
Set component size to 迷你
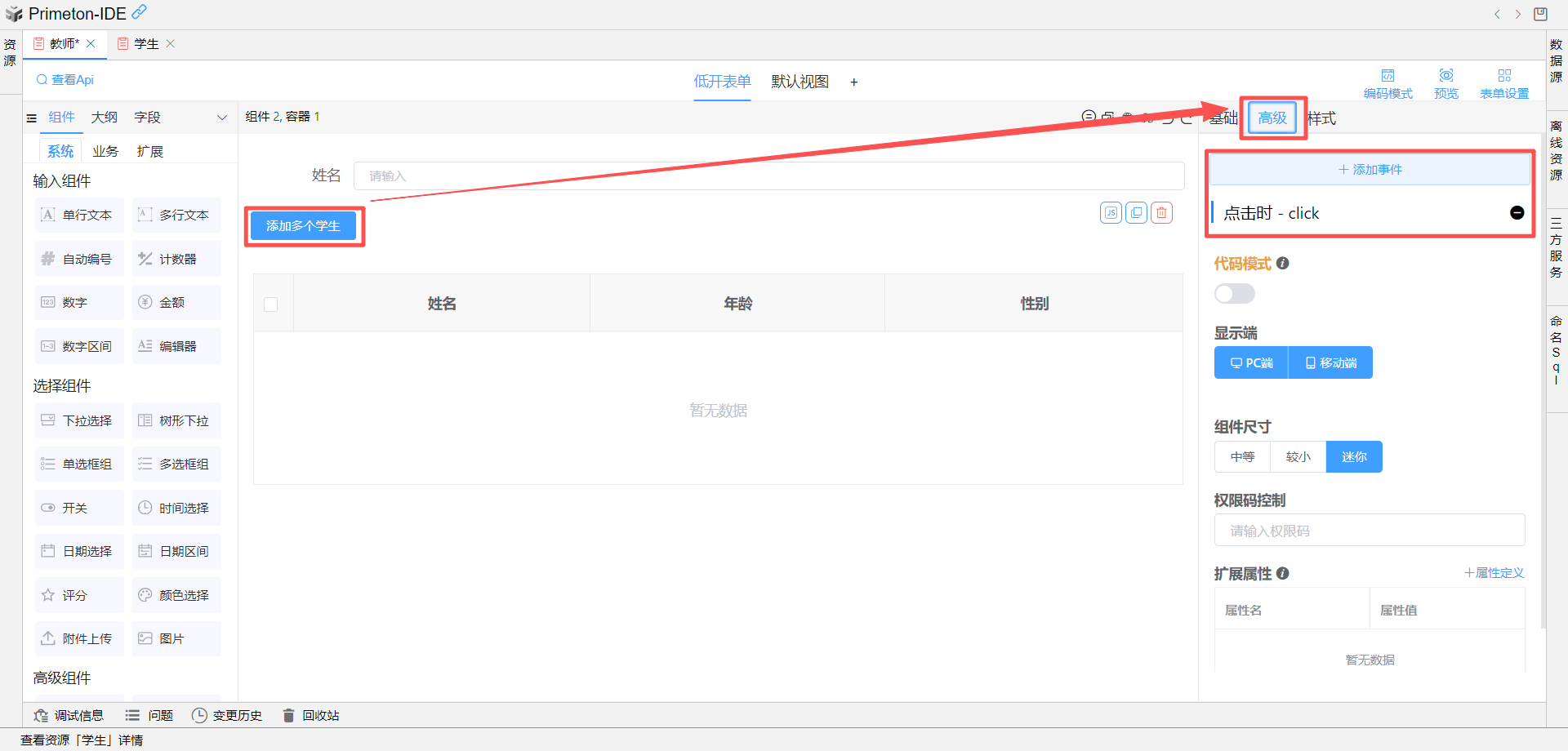(1354, 457)
